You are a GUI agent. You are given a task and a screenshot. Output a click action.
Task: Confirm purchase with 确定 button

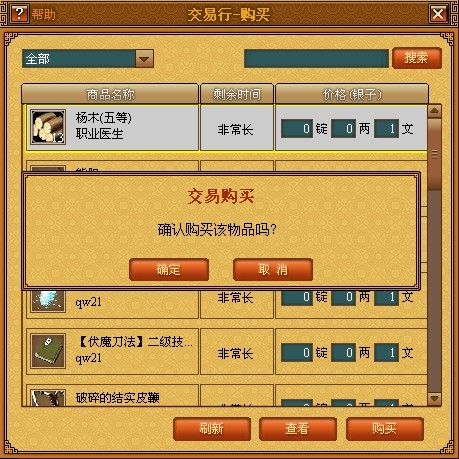[x=169, y=270]
